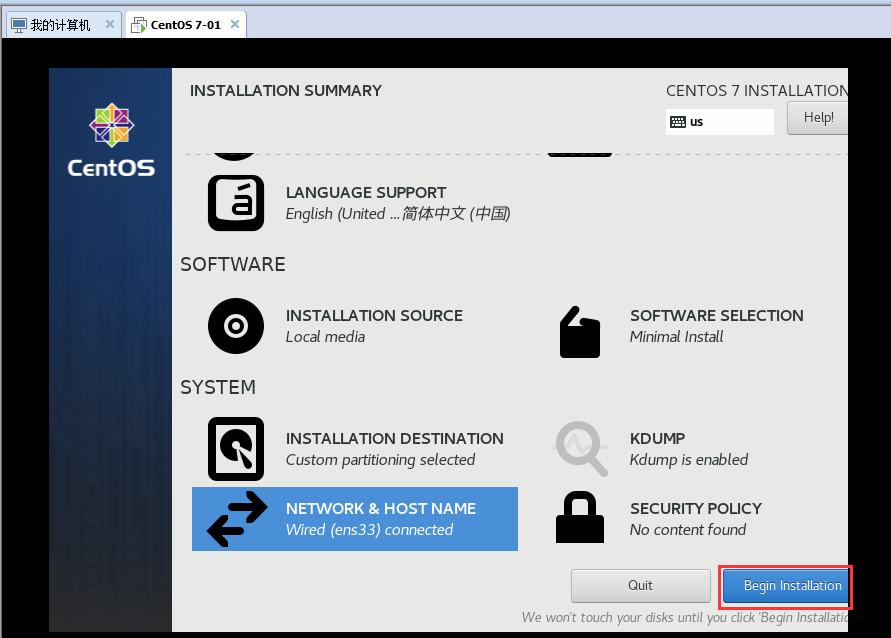Click the Quit button
This screenshot has width=891, height=638.
pyautogui.click(x=640, y=586)
